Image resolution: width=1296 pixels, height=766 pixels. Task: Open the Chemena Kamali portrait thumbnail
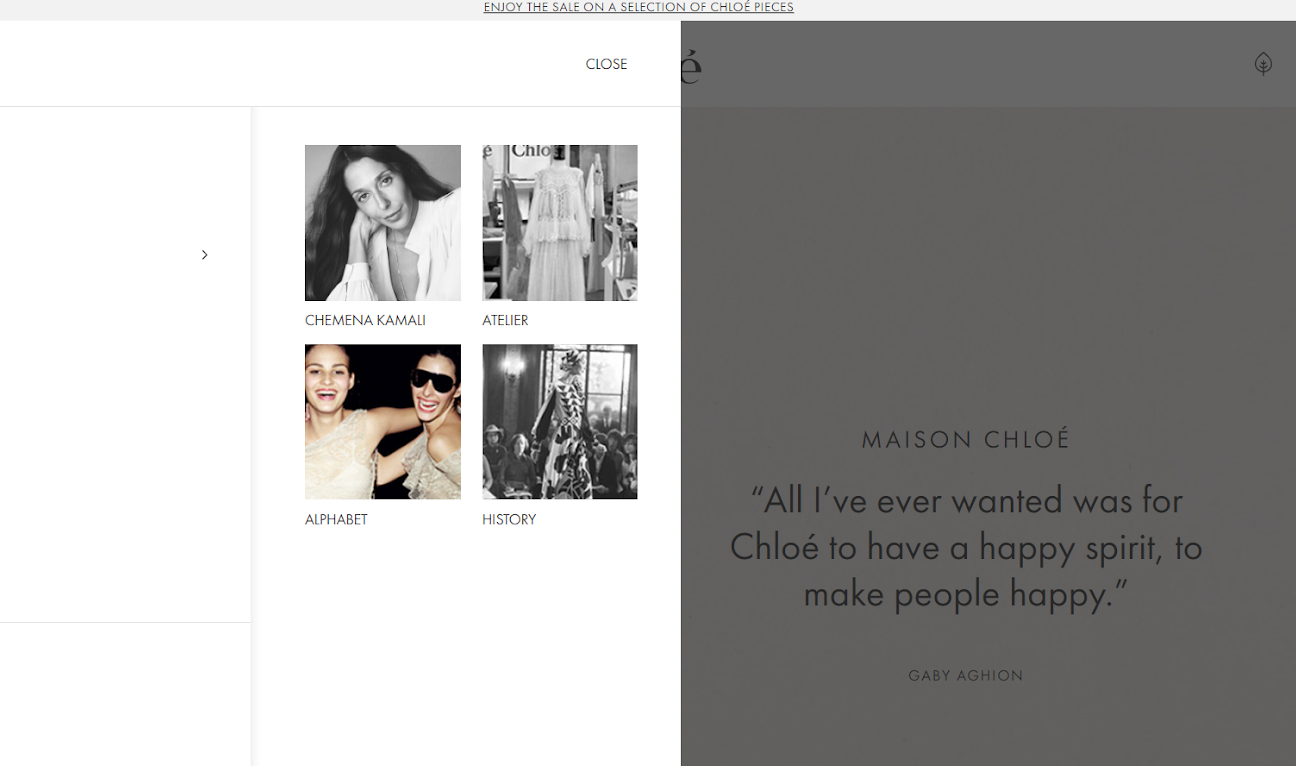click(383, 223)
